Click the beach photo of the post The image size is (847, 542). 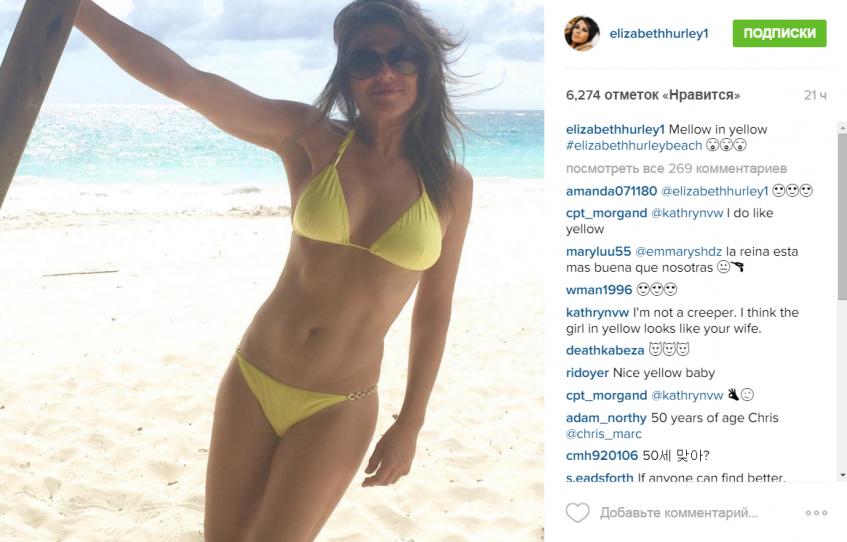[272, 271]
